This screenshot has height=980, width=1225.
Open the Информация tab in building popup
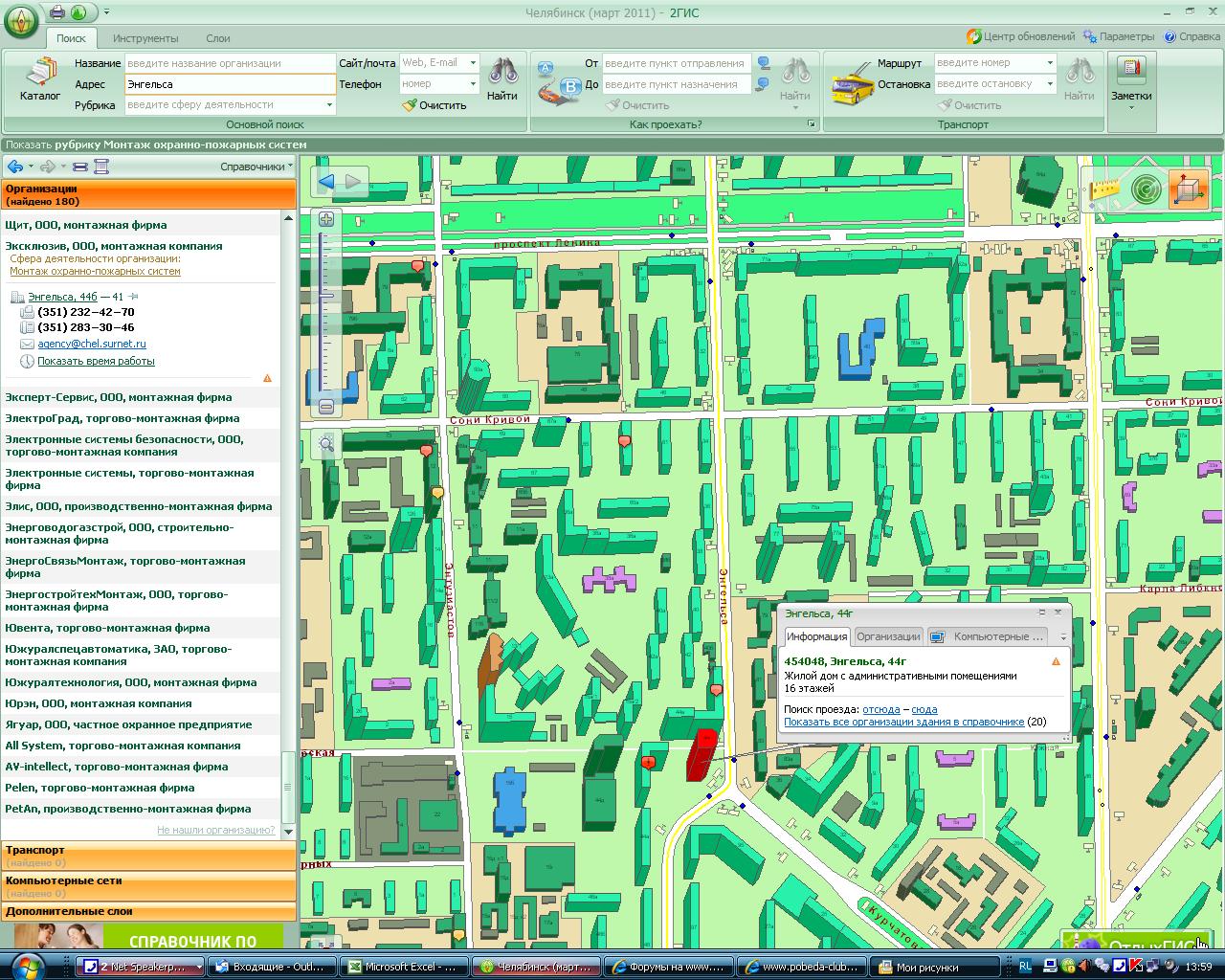pos(816,636)
